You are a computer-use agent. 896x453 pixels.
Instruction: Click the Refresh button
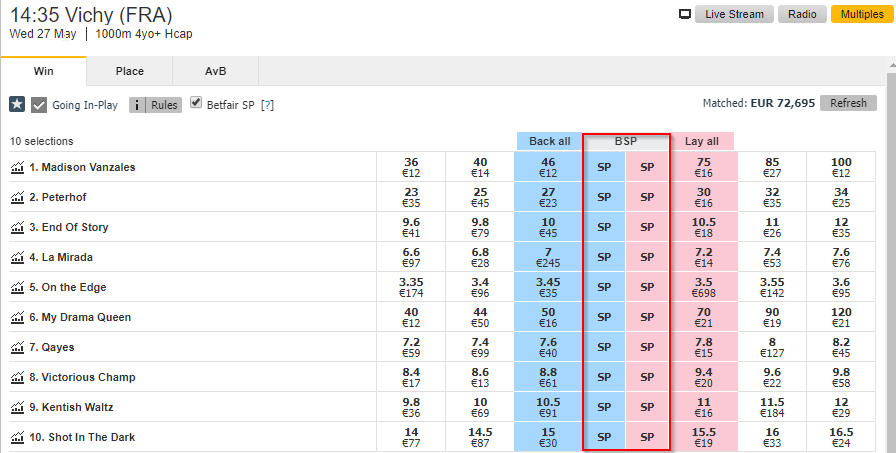[x=848, y=103]
